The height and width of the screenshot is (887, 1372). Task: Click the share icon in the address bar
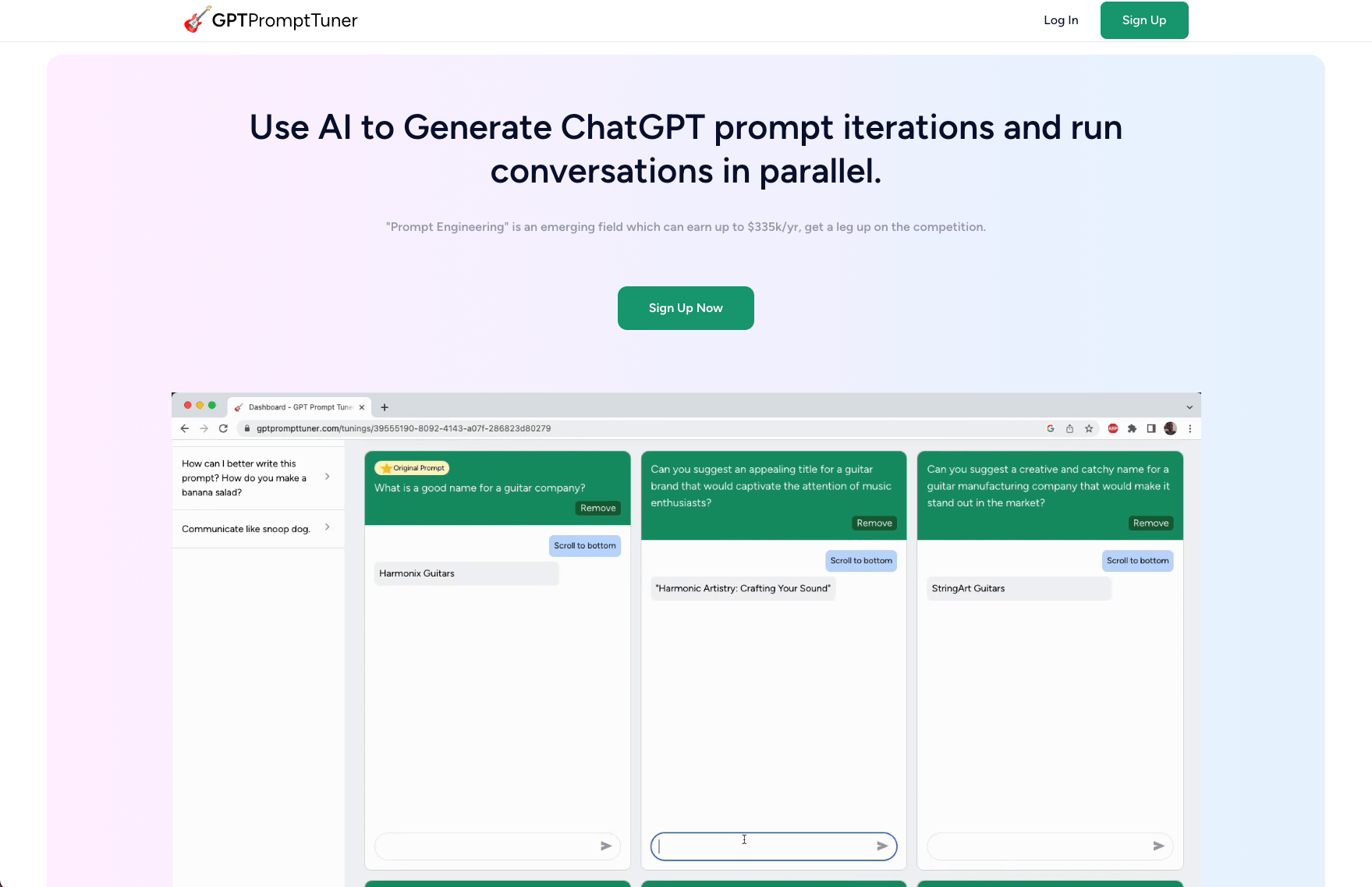pos(1069,428)
